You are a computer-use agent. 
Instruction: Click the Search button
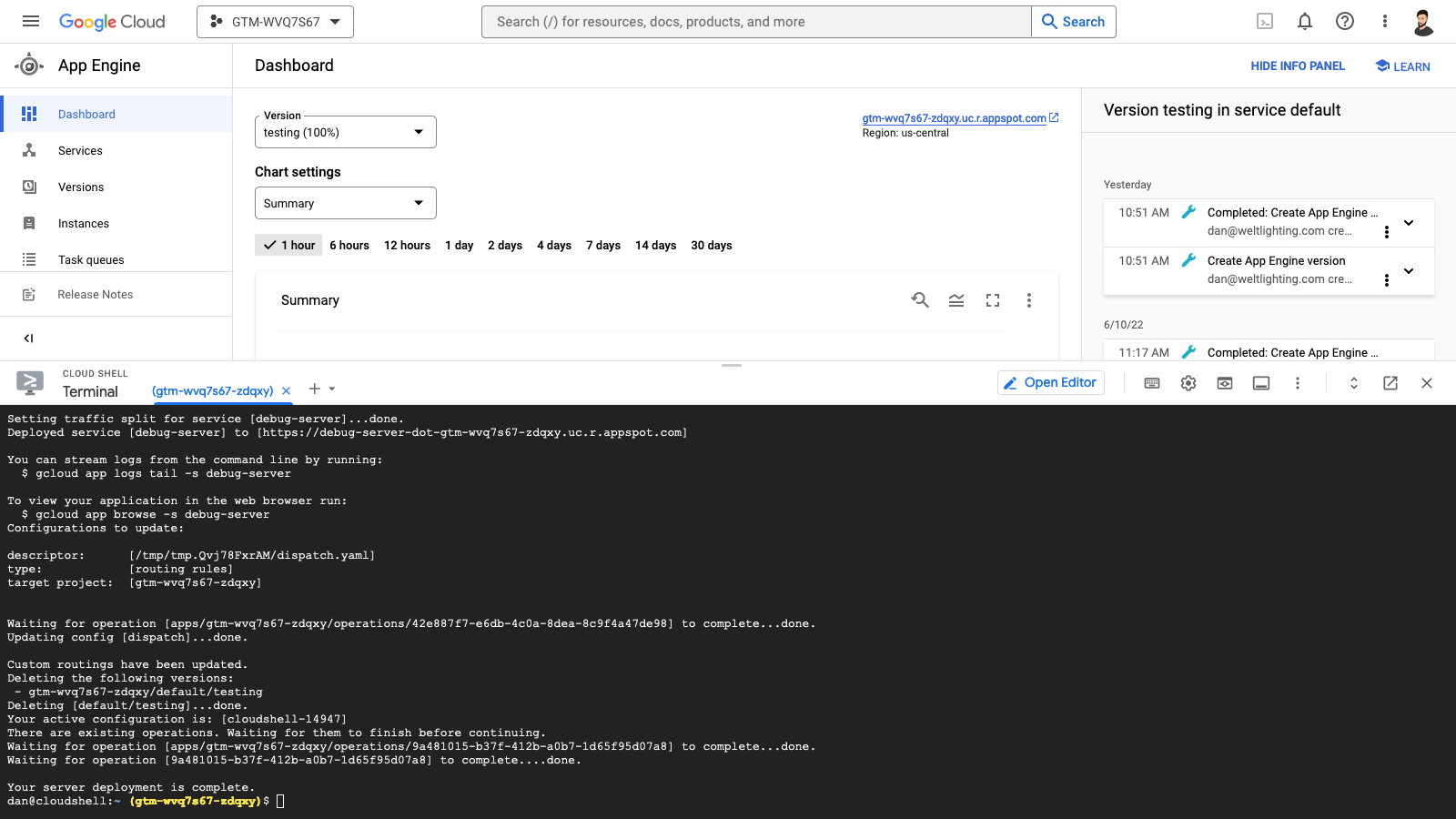(1074, 22)
